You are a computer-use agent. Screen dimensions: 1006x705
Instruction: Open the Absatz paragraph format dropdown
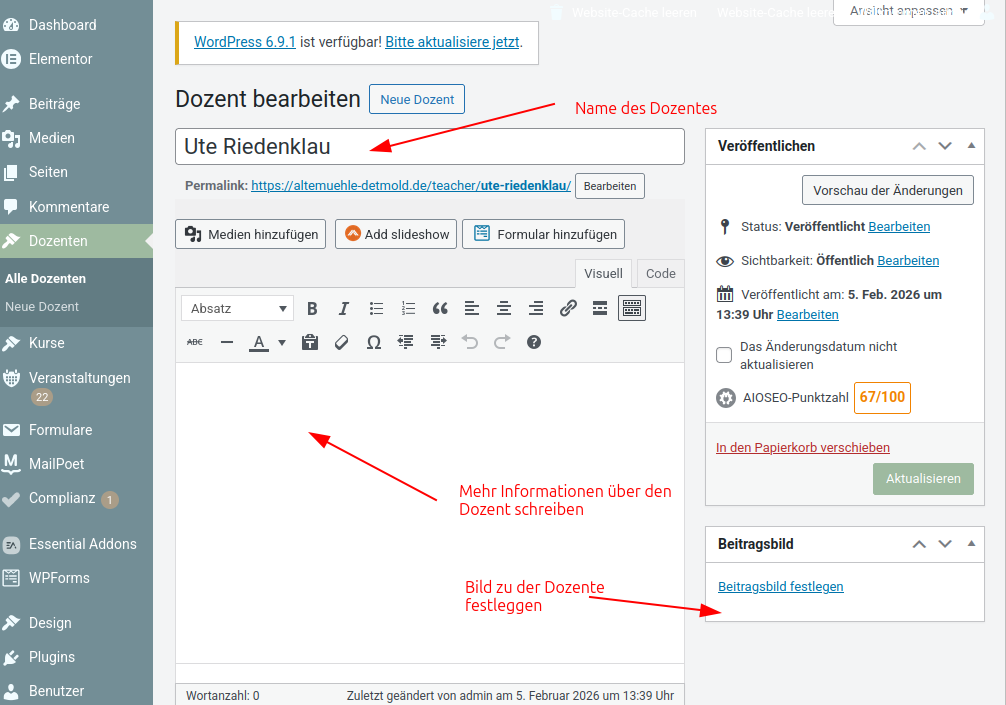(x=238, y=309)
